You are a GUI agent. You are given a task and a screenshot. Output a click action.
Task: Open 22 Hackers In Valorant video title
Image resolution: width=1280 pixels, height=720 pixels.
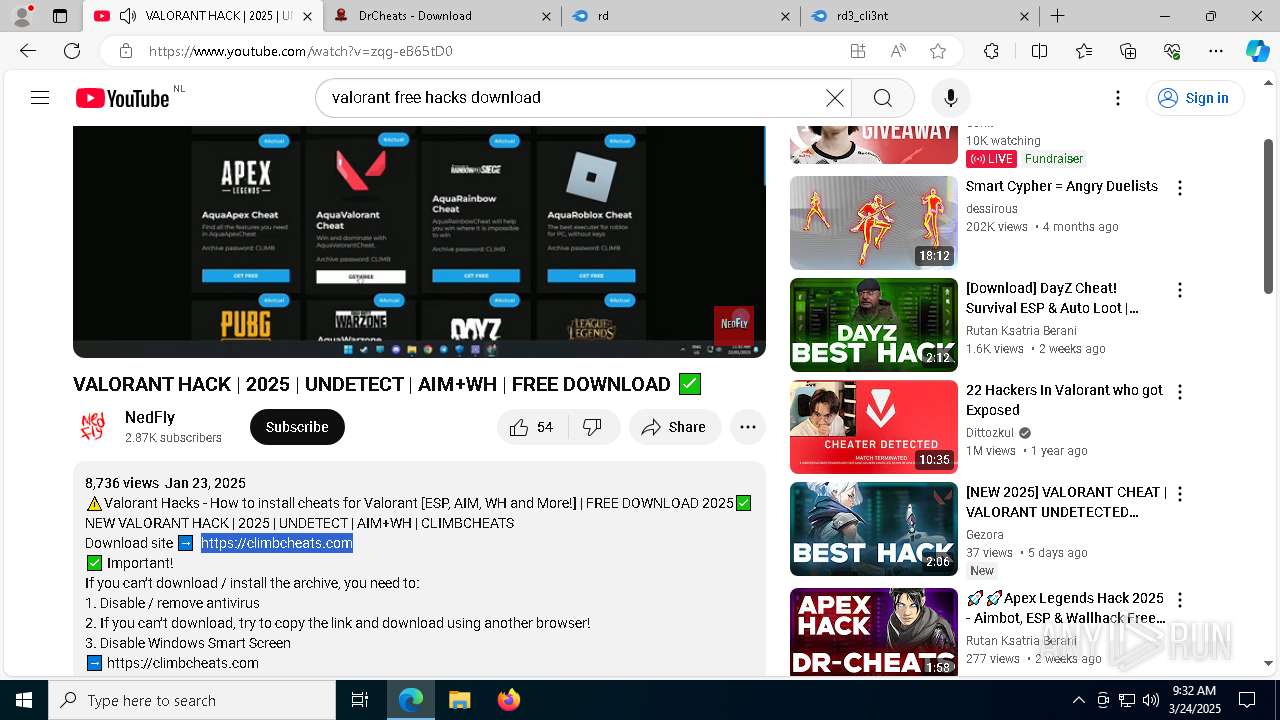1064,400
